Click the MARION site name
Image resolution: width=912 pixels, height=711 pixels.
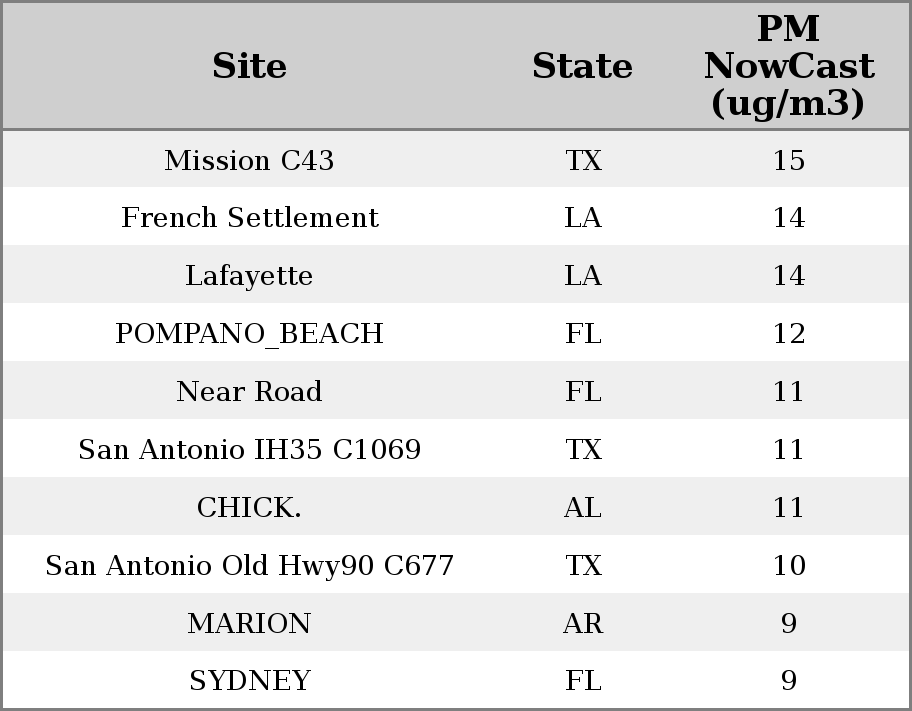click(x=249, y=624)
